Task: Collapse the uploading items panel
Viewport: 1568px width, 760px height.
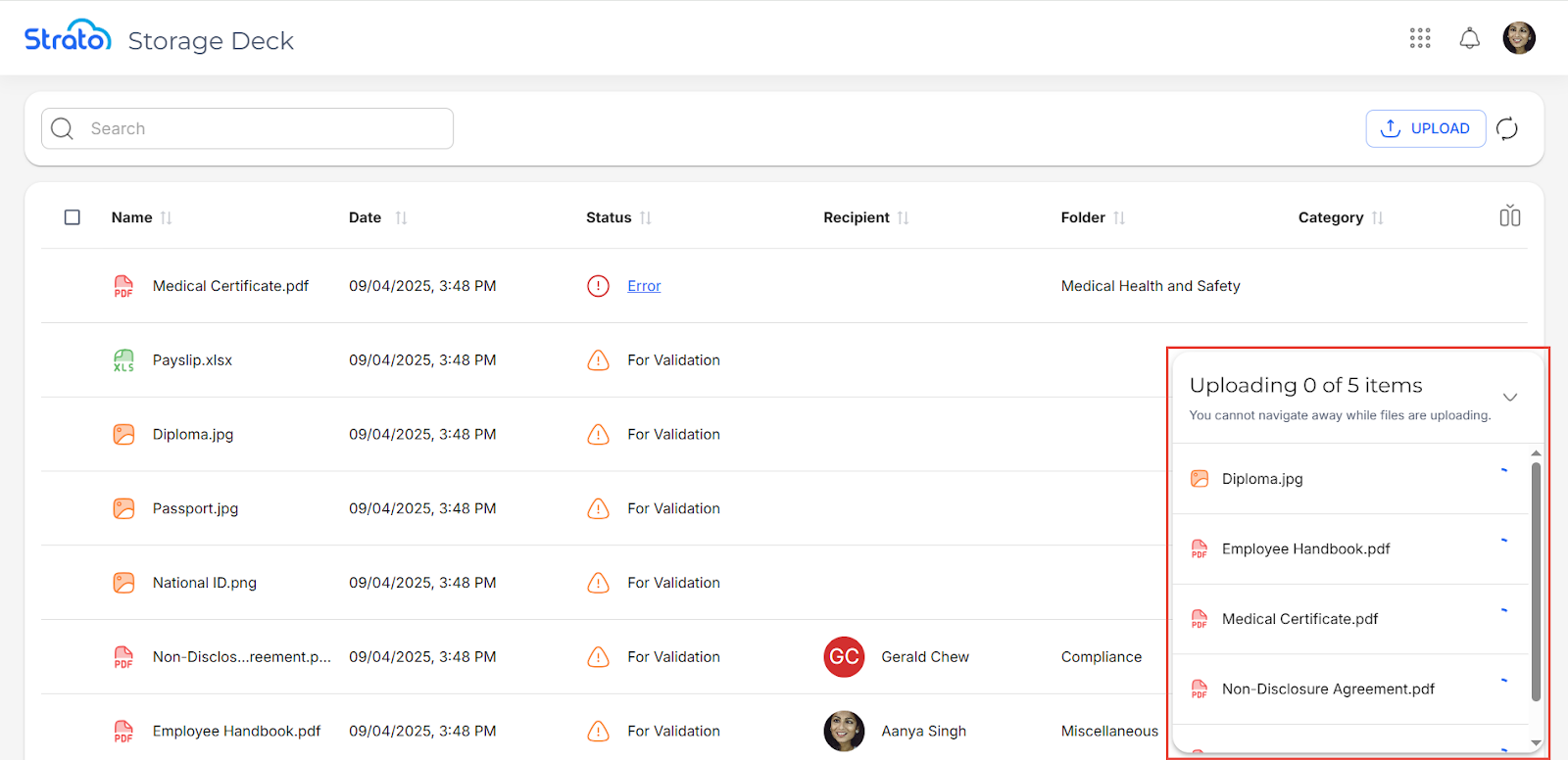Action: (1510, 397)
